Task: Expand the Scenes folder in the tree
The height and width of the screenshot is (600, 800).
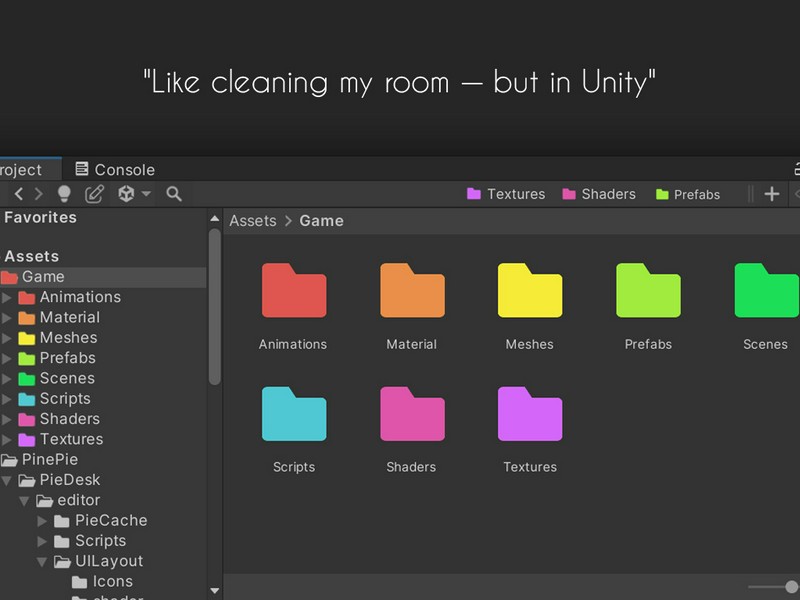Action: (7, 379)
